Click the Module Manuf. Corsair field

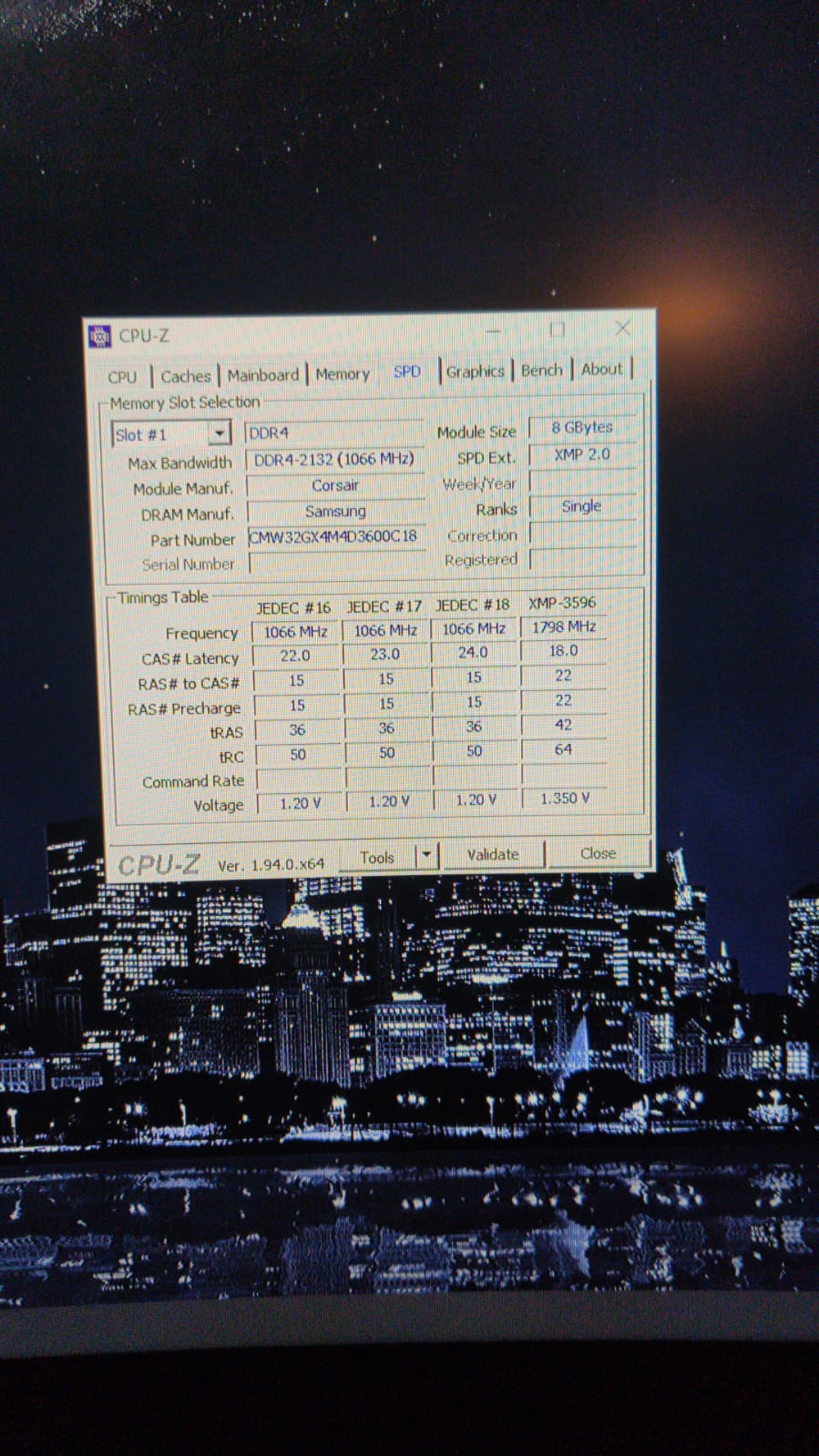(x=335, y=486)
